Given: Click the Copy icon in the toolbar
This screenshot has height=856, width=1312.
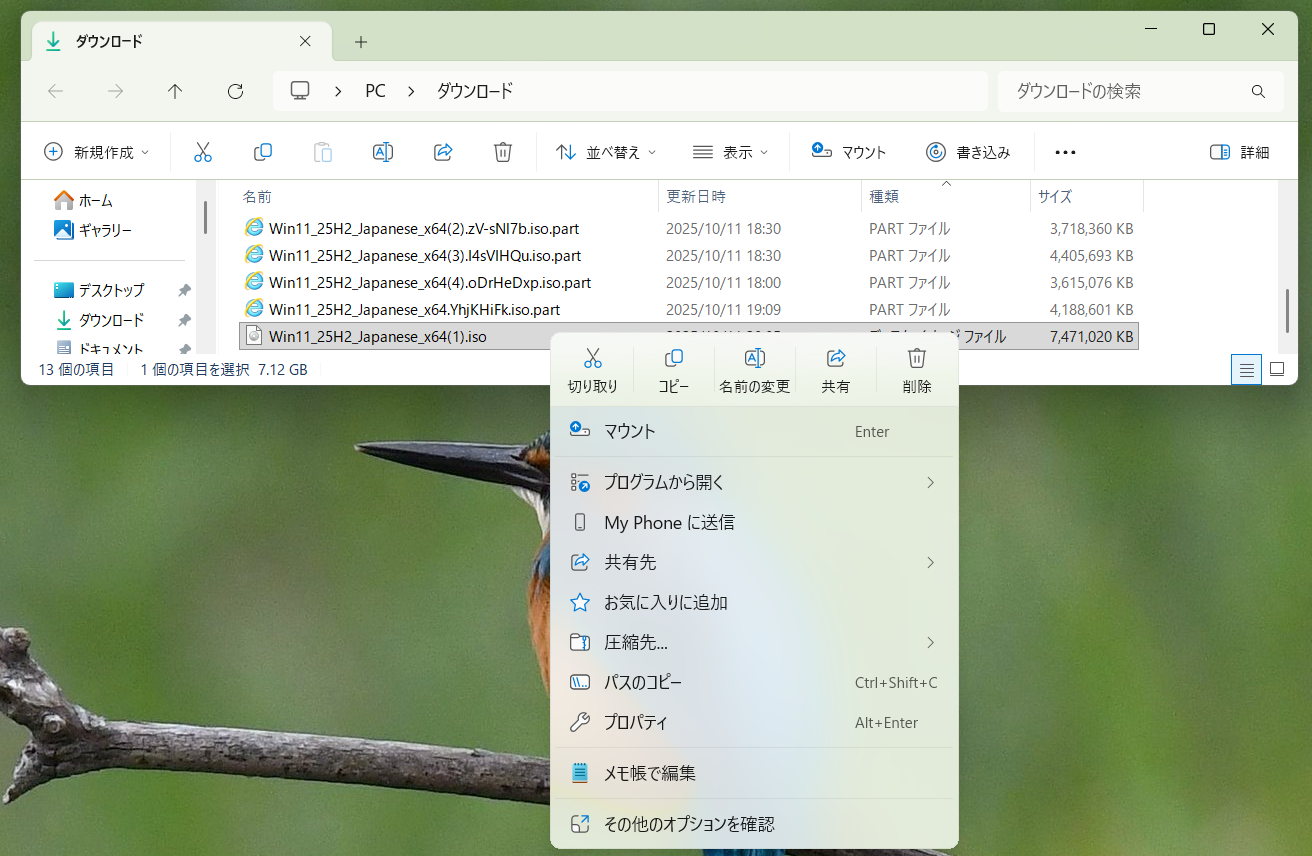Looking at the screenshot, I should (262, 151).
